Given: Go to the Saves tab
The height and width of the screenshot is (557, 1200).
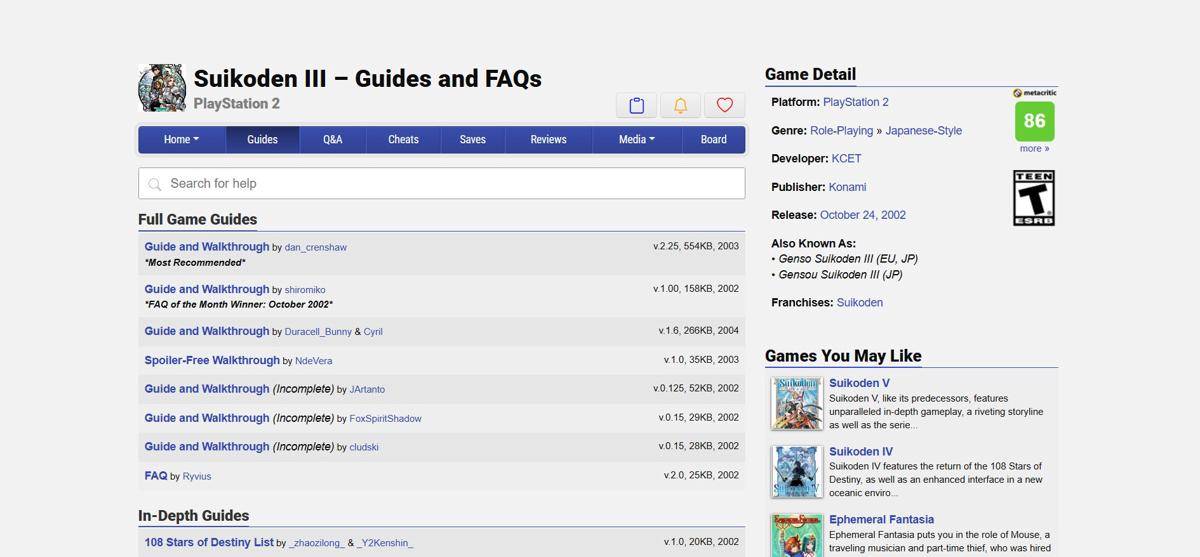Looking at the screenshot, I should (x=473, y=139).
